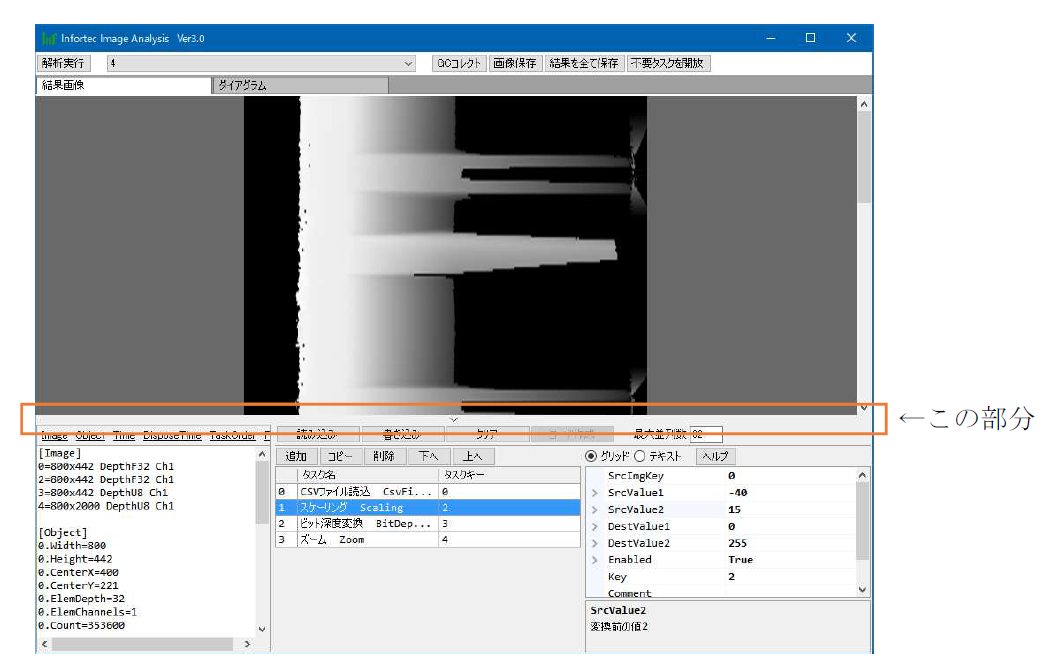Click the image view vertical scrollbar thumb
Screen dimensions: 1055x670
[864, 157]
